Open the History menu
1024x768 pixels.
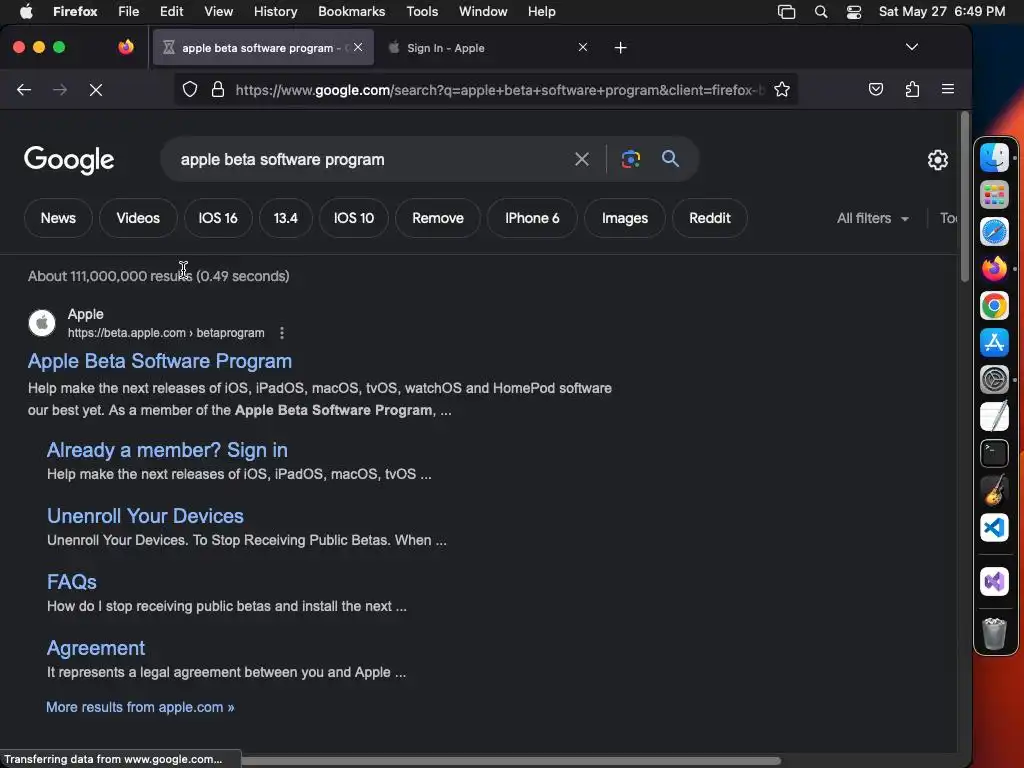(275, 12)
